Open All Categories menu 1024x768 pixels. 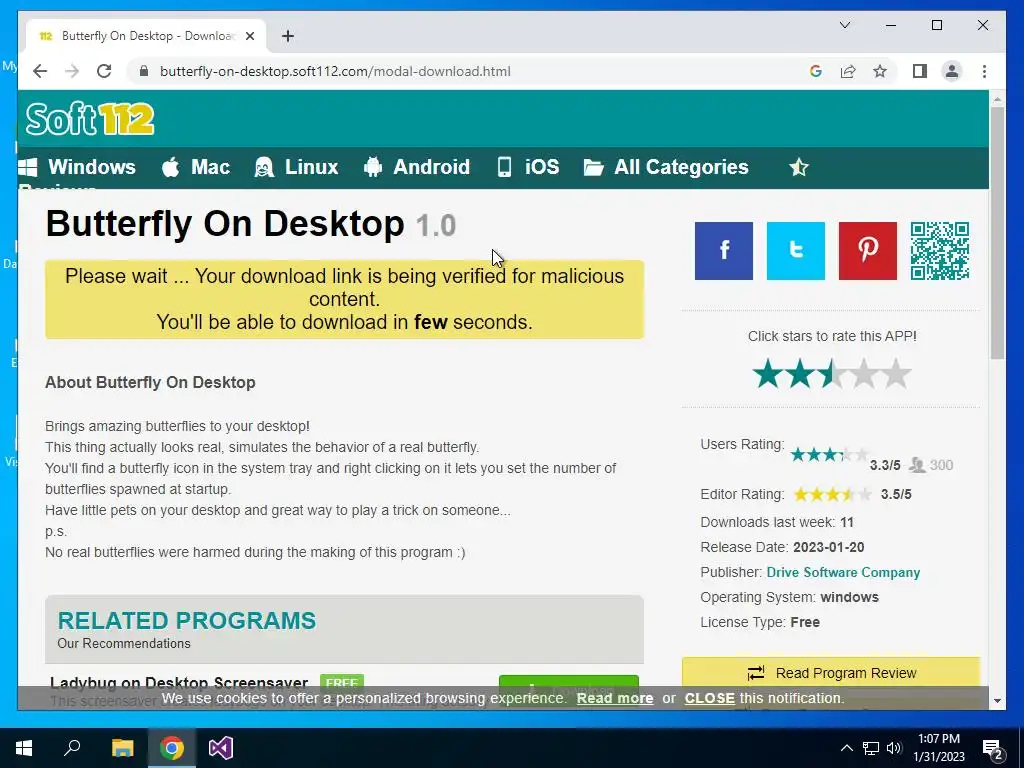[666, 167]
